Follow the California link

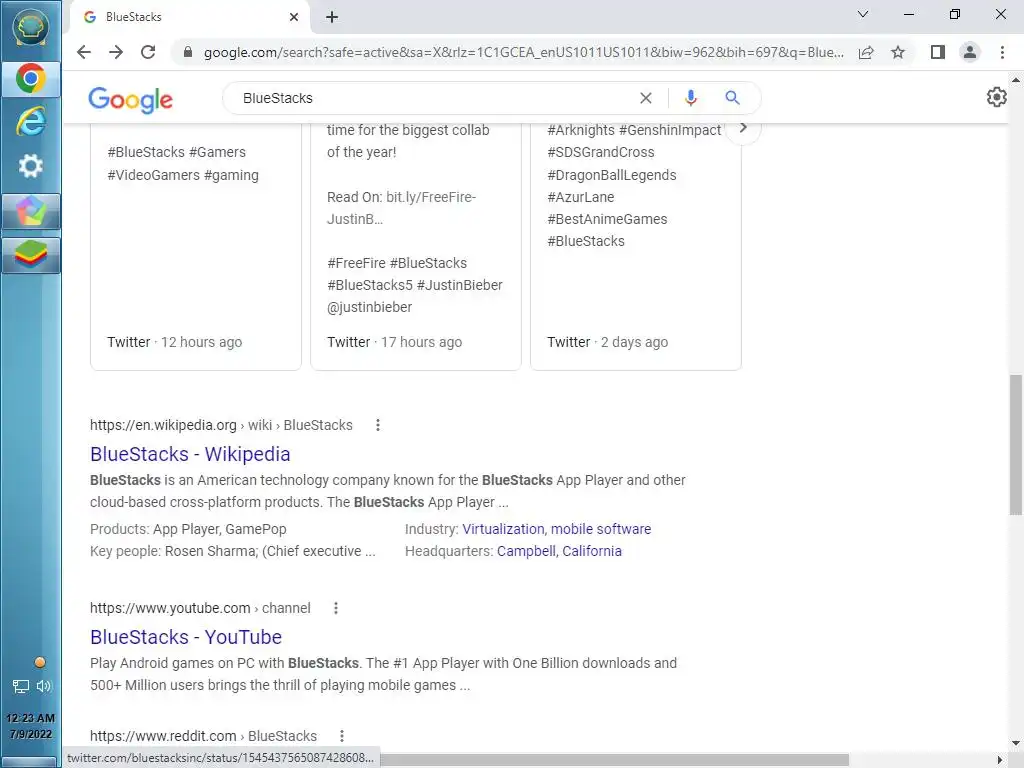592,551
